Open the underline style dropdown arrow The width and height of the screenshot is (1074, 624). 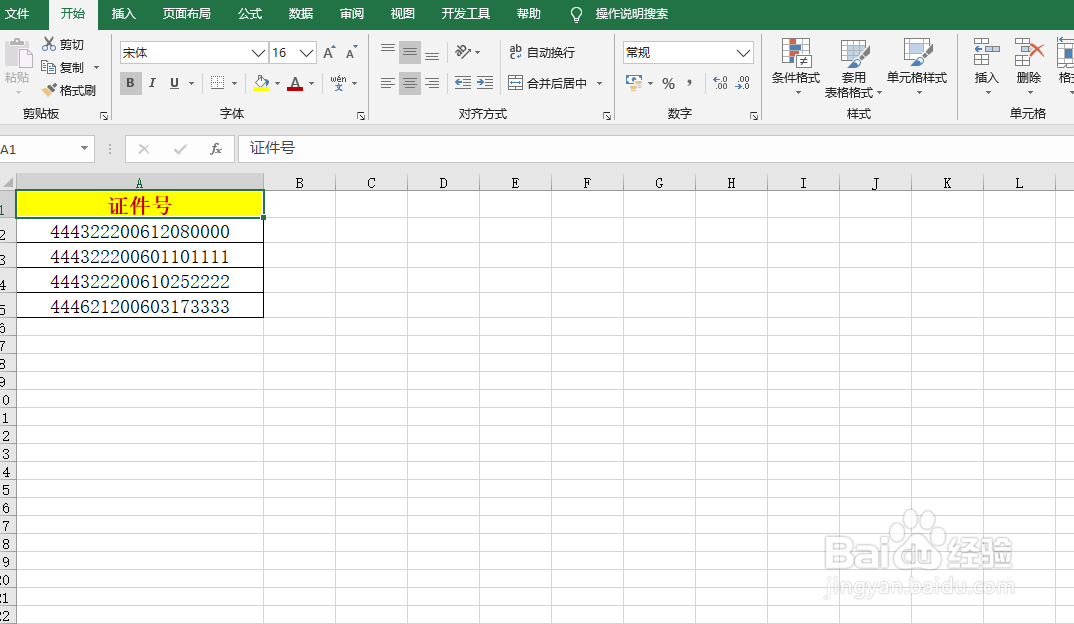point(191,83)
